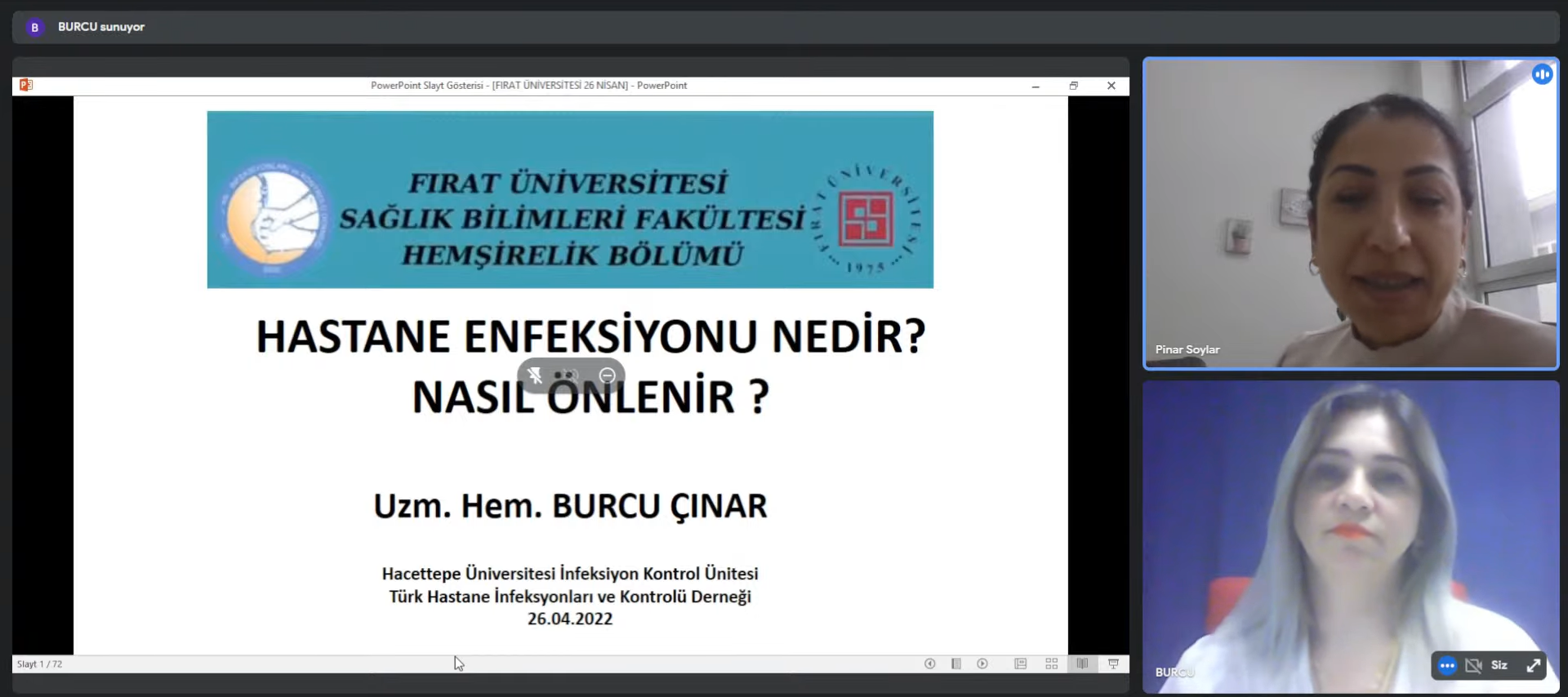Click the 'Pinar Soylar' name label
The height and width of the screenshot is (697, 1568).
point(1187,349)
